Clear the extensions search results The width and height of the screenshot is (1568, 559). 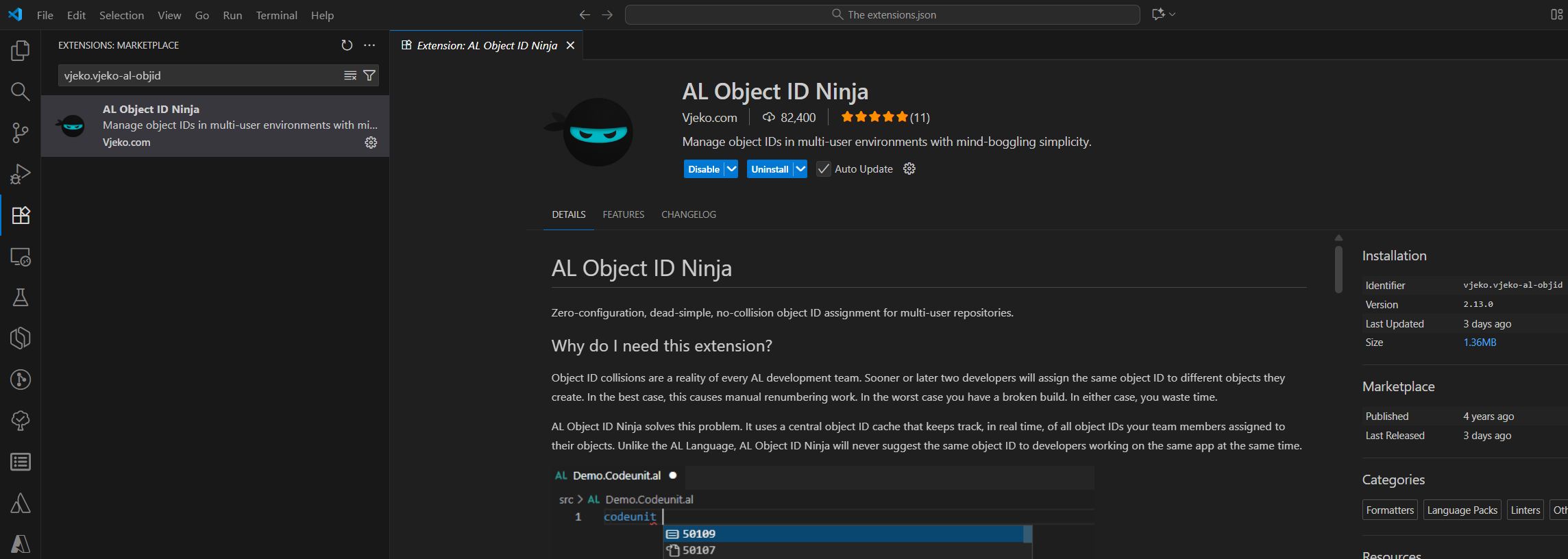(350, 75)
